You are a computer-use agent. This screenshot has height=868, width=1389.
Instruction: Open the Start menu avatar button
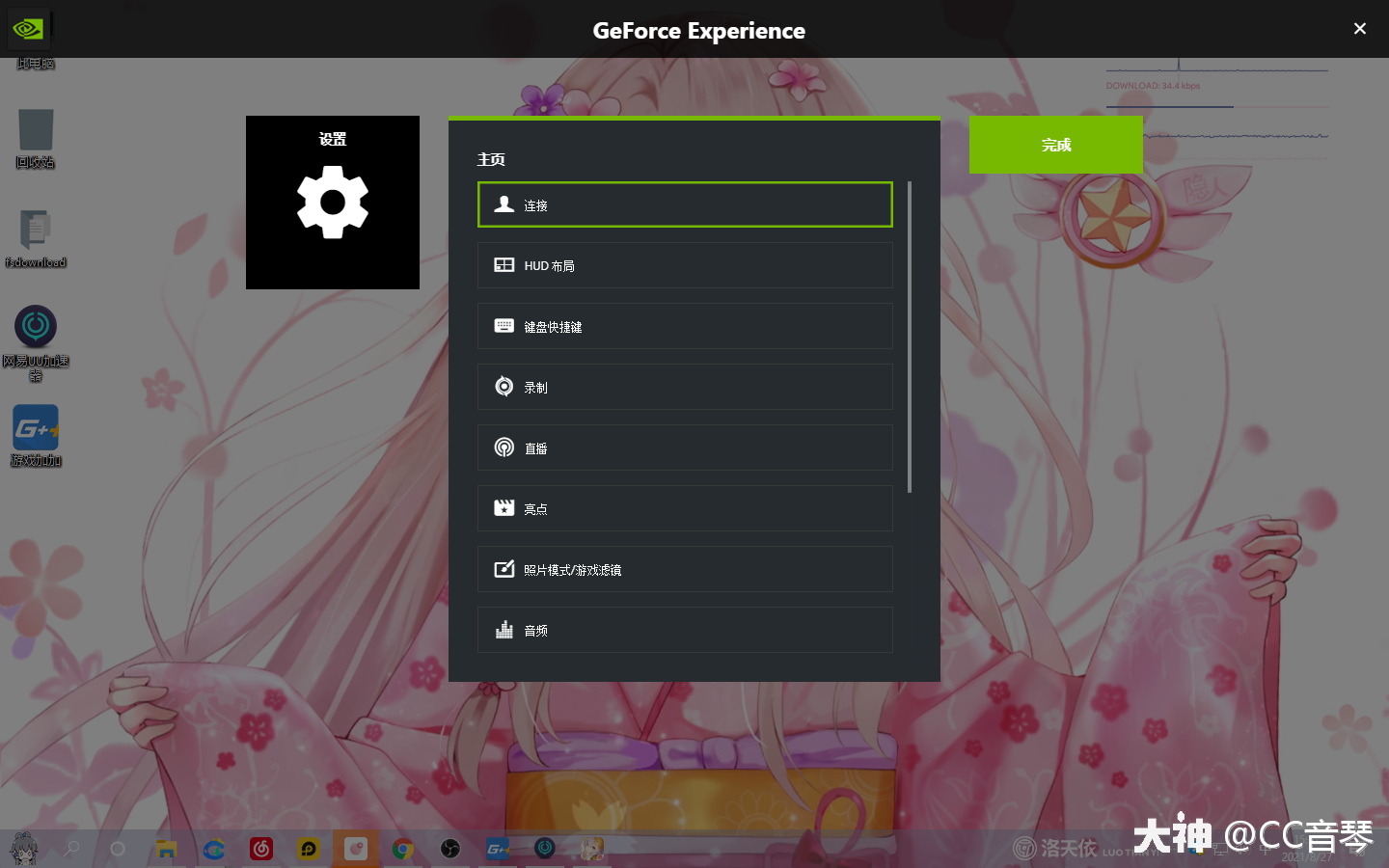click(x=23, y=849)
